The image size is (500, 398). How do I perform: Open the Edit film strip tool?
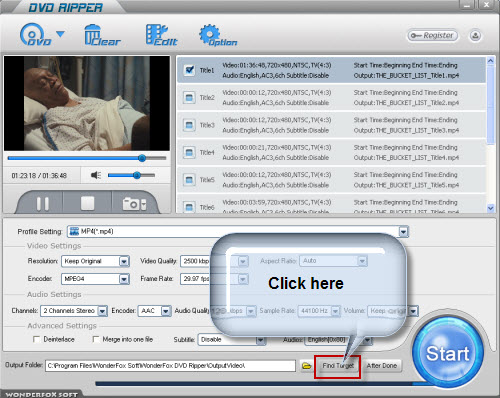pos(161,35)
